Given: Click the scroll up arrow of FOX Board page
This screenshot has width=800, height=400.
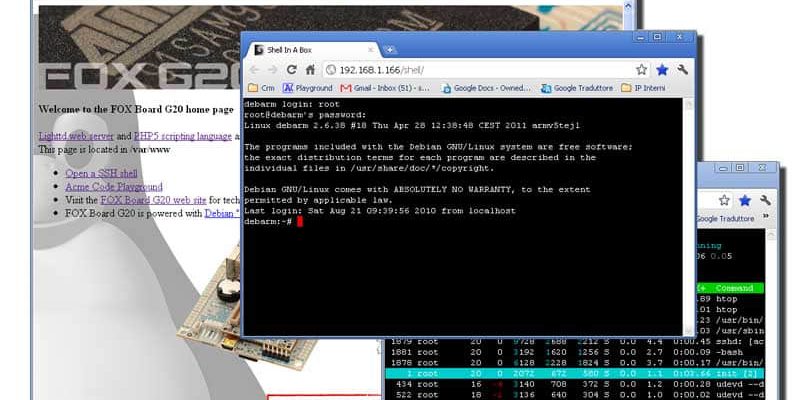Looking at the screenshot, I should 628,6.
